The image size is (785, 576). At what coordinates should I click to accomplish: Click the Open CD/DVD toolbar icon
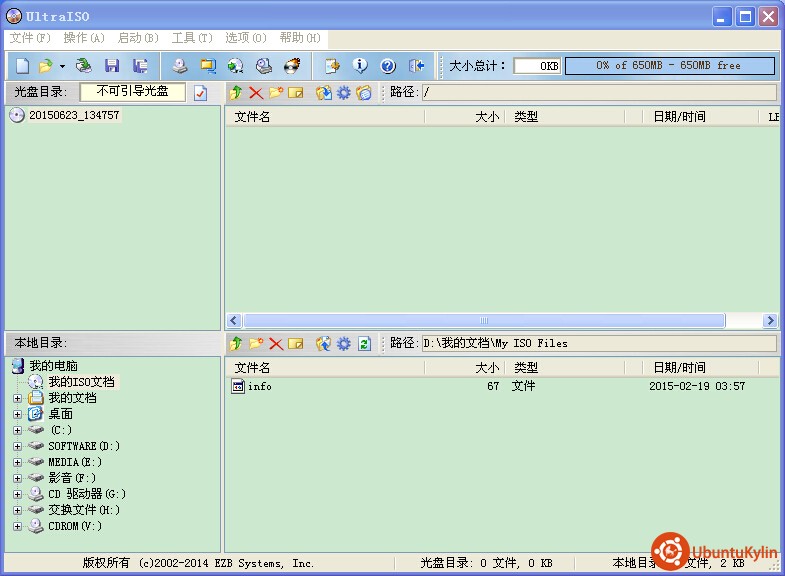tap(84, 66)
